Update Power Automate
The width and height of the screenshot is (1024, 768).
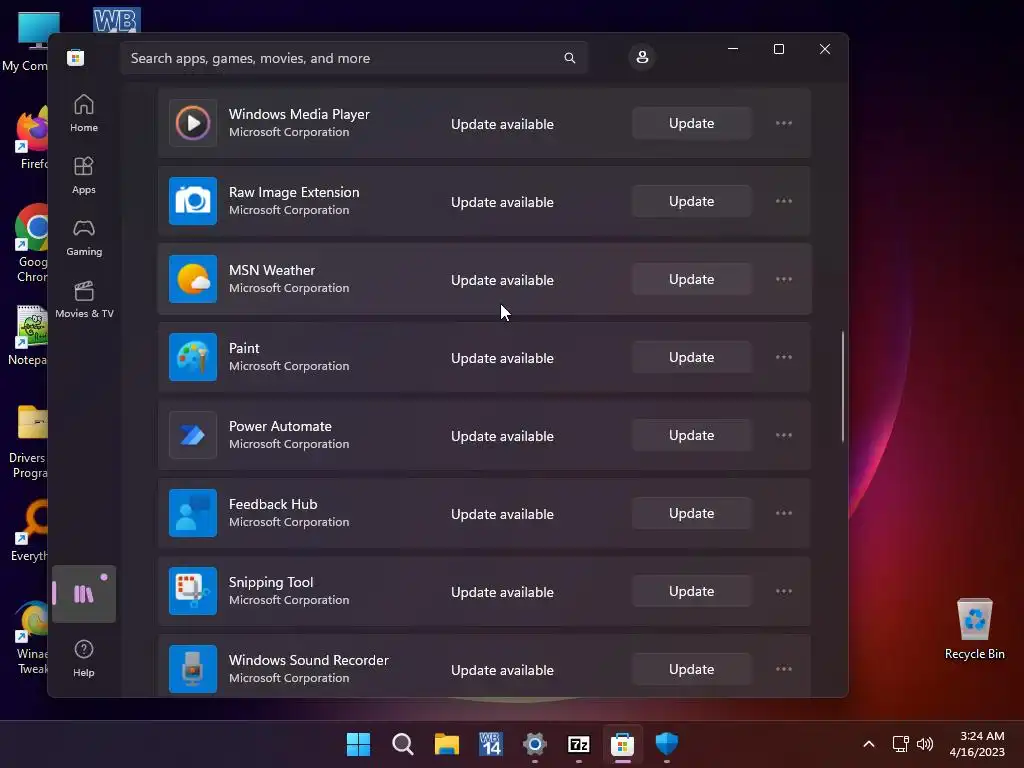(692, 435)
